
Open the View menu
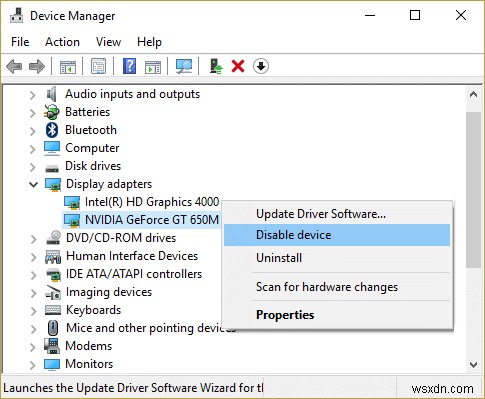coord(108,42)
